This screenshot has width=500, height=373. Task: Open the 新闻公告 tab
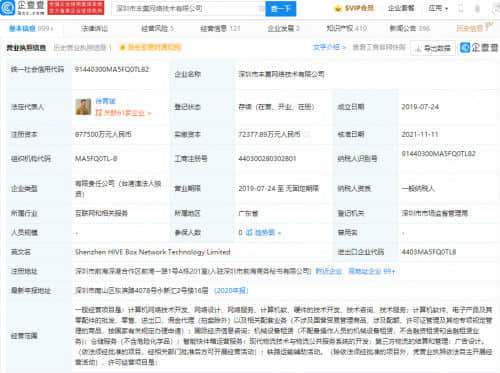click(410, 29)
